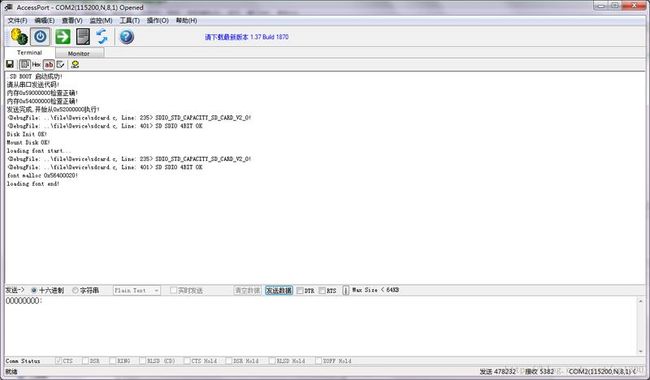The image size is (650, 380).
Task: Click the 'Mount Disk OK!' line
Action: coord(28,143)
